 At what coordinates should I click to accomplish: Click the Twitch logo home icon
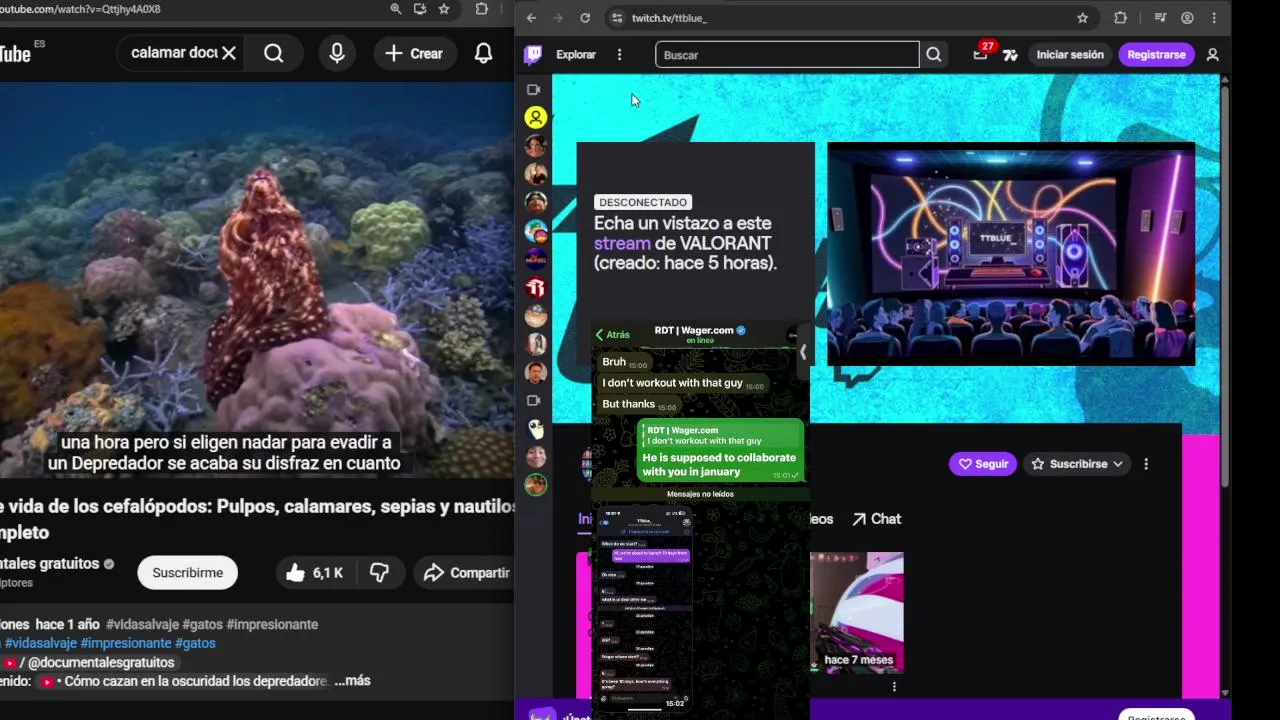(x=533, y=55)
